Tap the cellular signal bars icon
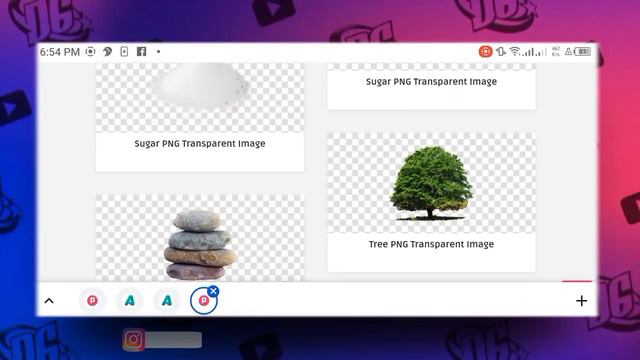Viewport: 640px width, 360px height. [534, 52]
